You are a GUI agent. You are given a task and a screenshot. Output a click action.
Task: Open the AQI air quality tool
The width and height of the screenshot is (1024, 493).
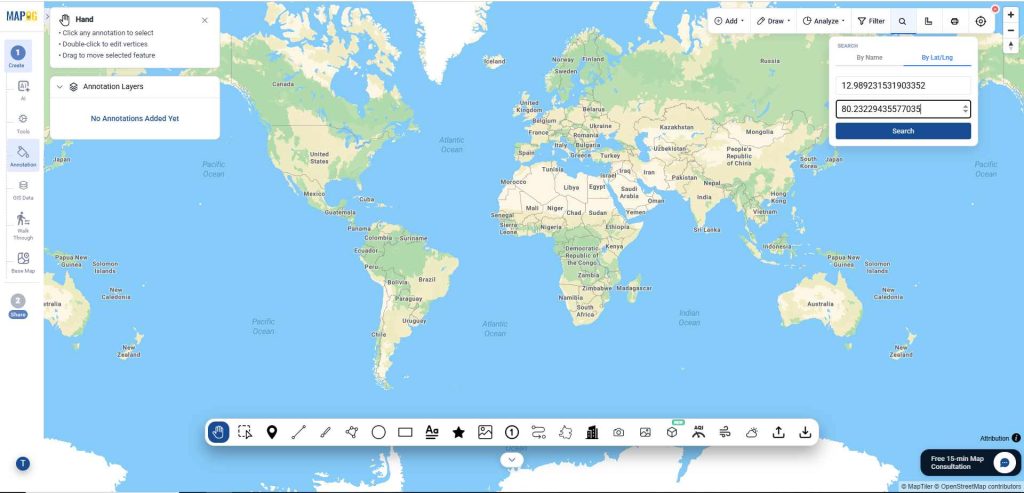[699, 432]
